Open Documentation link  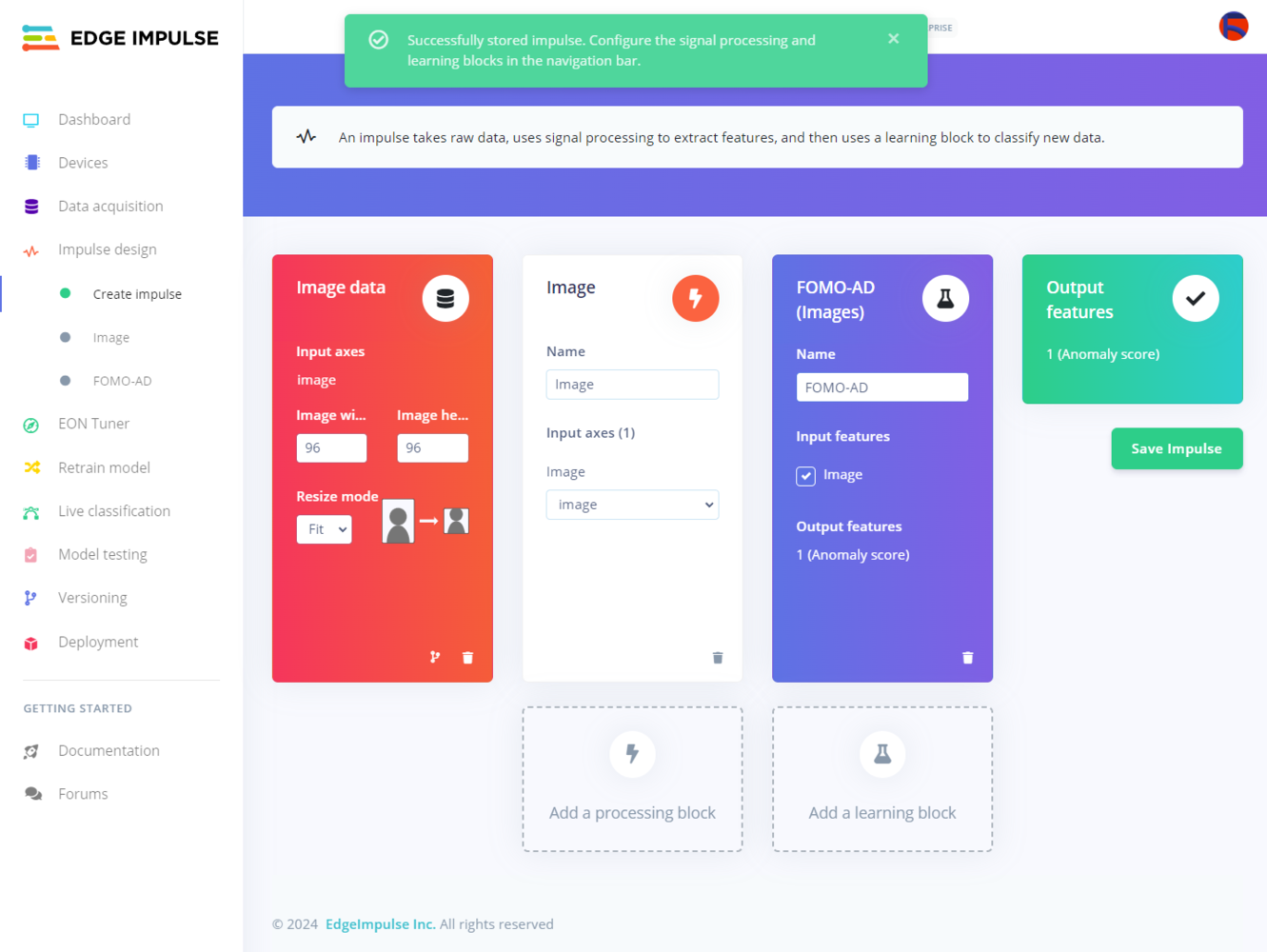tap(109, 750)
